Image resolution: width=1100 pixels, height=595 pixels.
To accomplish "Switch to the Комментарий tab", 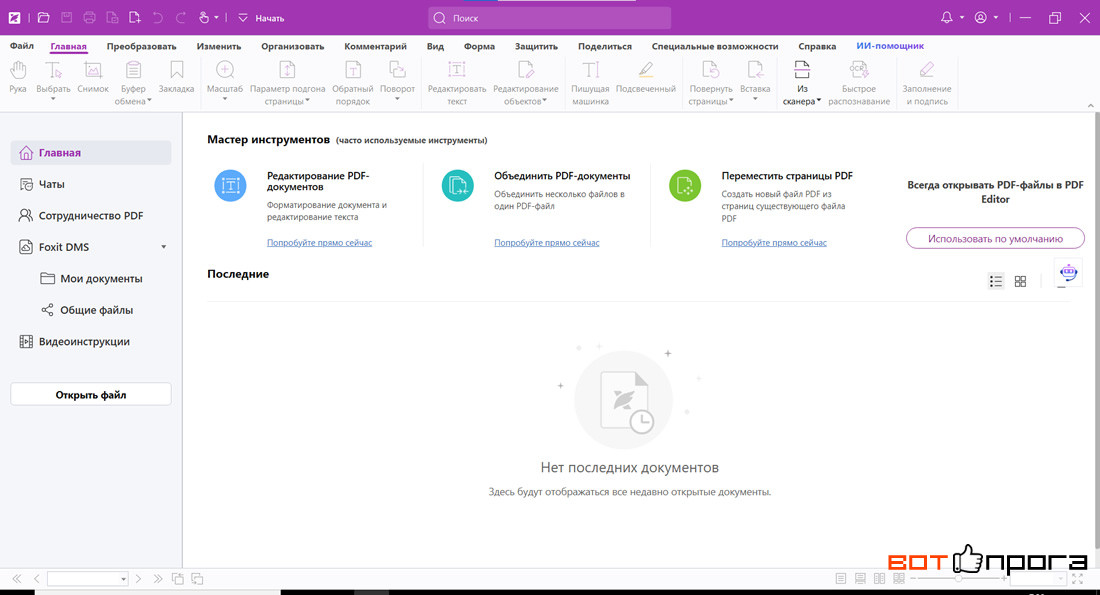I will click(x=375, y=46).
